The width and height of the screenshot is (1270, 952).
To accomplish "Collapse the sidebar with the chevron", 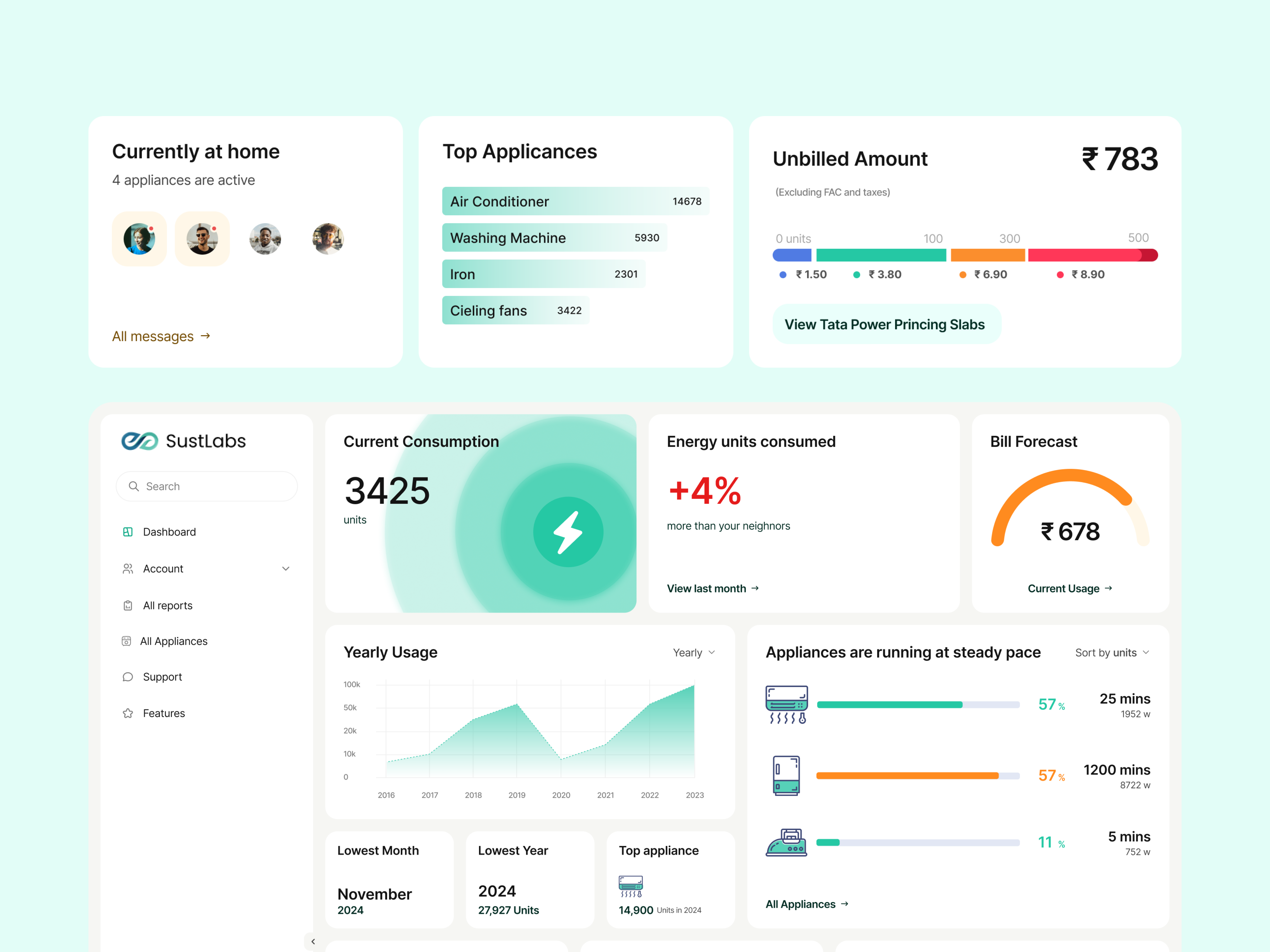I will click(x=313, y=941).
